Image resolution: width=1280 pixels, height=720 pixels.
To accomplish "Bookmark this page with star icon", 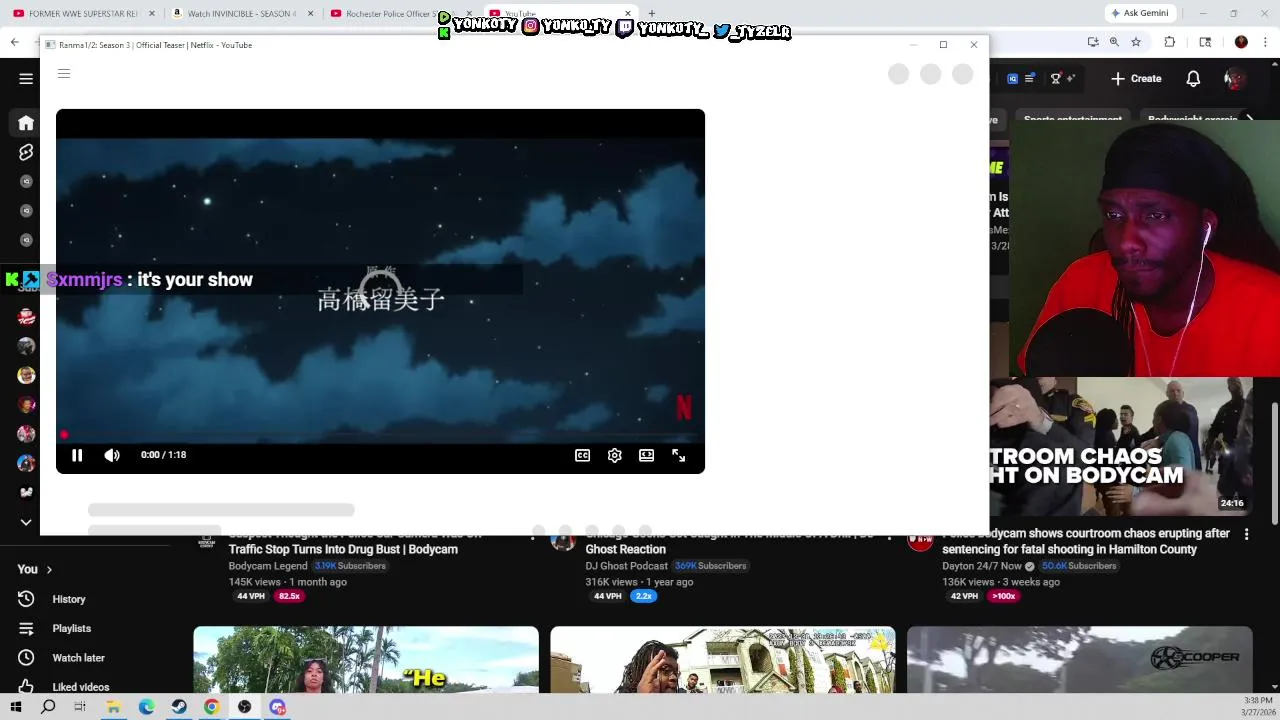I will click(x=1136, y=42).
